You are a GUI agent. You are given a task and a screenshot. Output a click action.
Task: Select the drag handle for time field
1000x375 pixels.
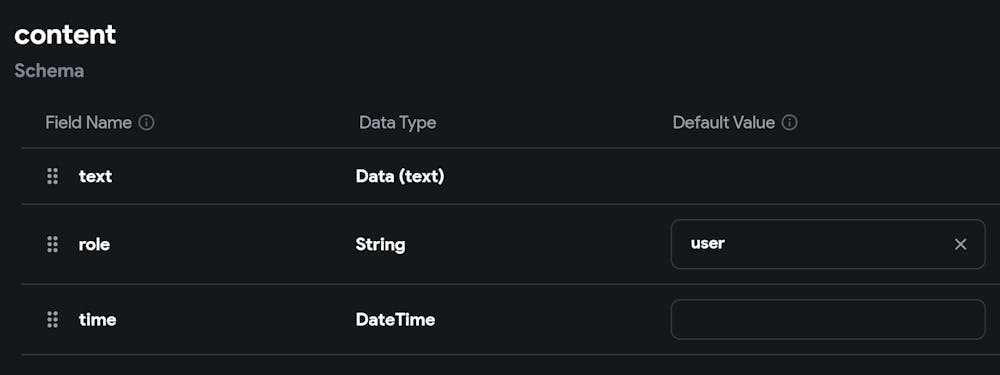(53, 320)
